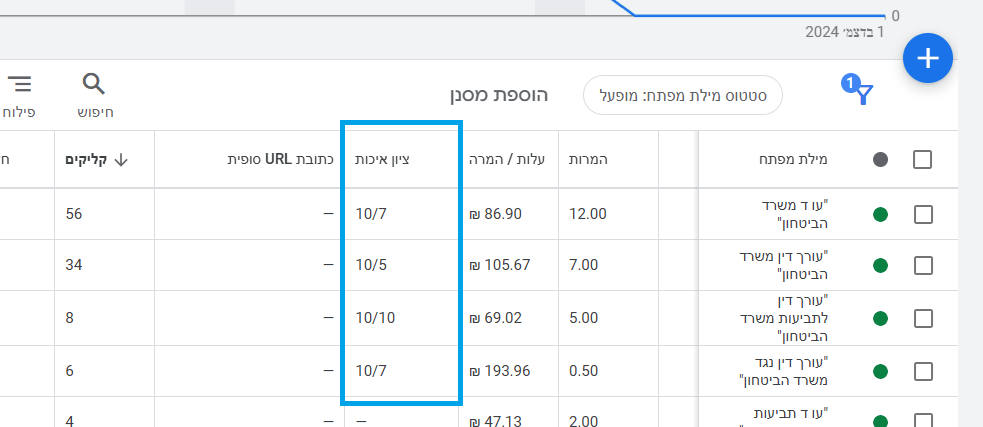Click the "המרות" column header
The image size is (983, 427).
(588, 160)
